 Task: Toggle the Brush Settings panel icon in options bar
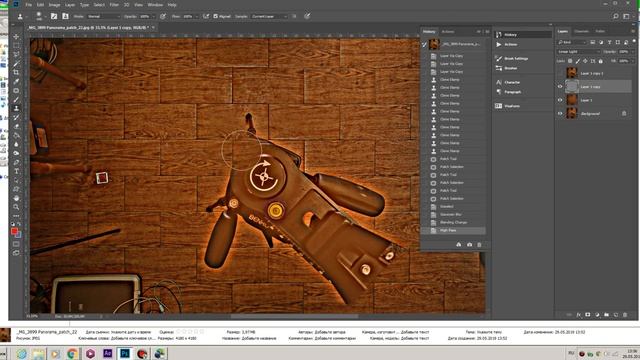pyautogui.click(x=54, y=16)
